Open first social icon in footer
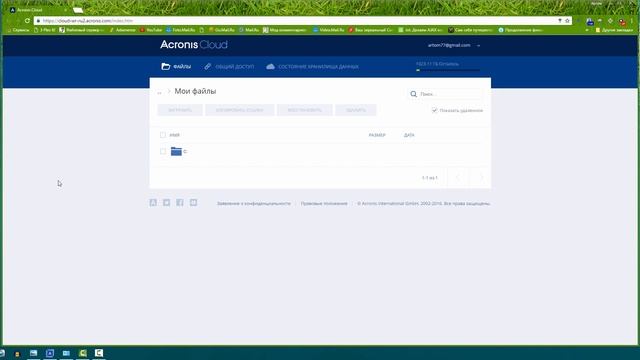 coord(153,202)
